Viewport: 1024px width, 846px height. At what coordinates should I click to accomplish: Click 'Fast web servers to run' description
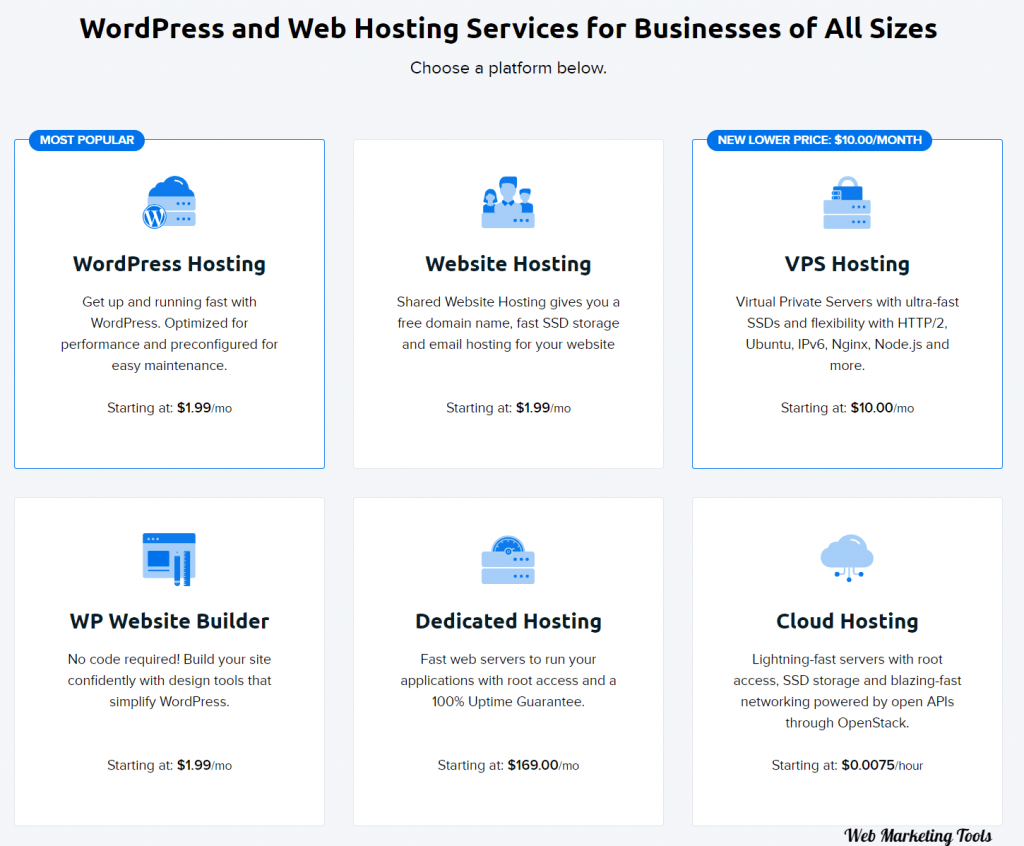[x=508, y=680]
